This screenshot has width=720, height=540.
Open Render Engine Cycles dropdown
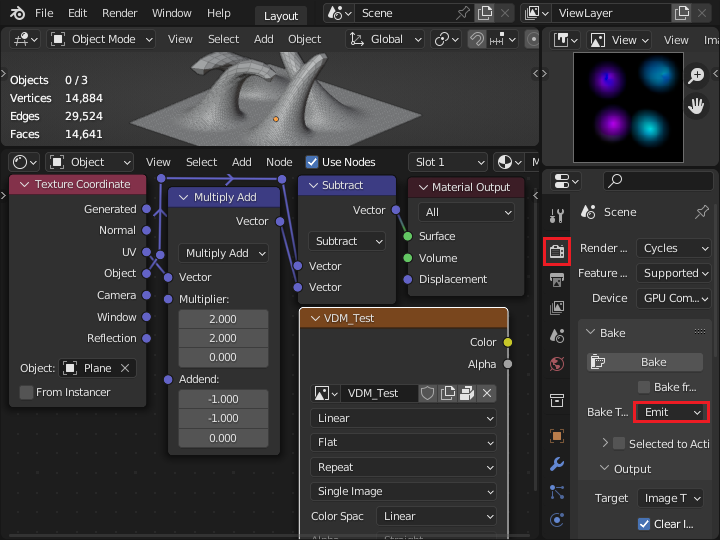tap(674, 248)
